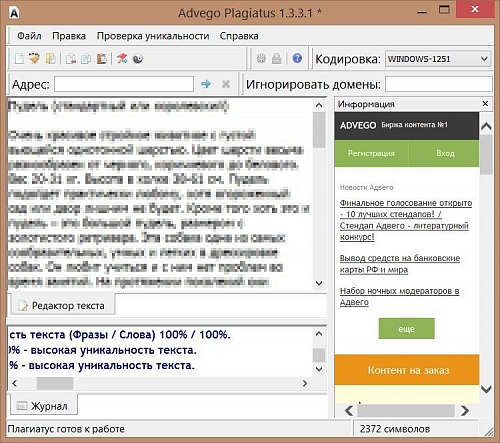This screenshot has height=443, width=500.
Task: Click the log pane scroll down arrow
Action: coord(319,369)
